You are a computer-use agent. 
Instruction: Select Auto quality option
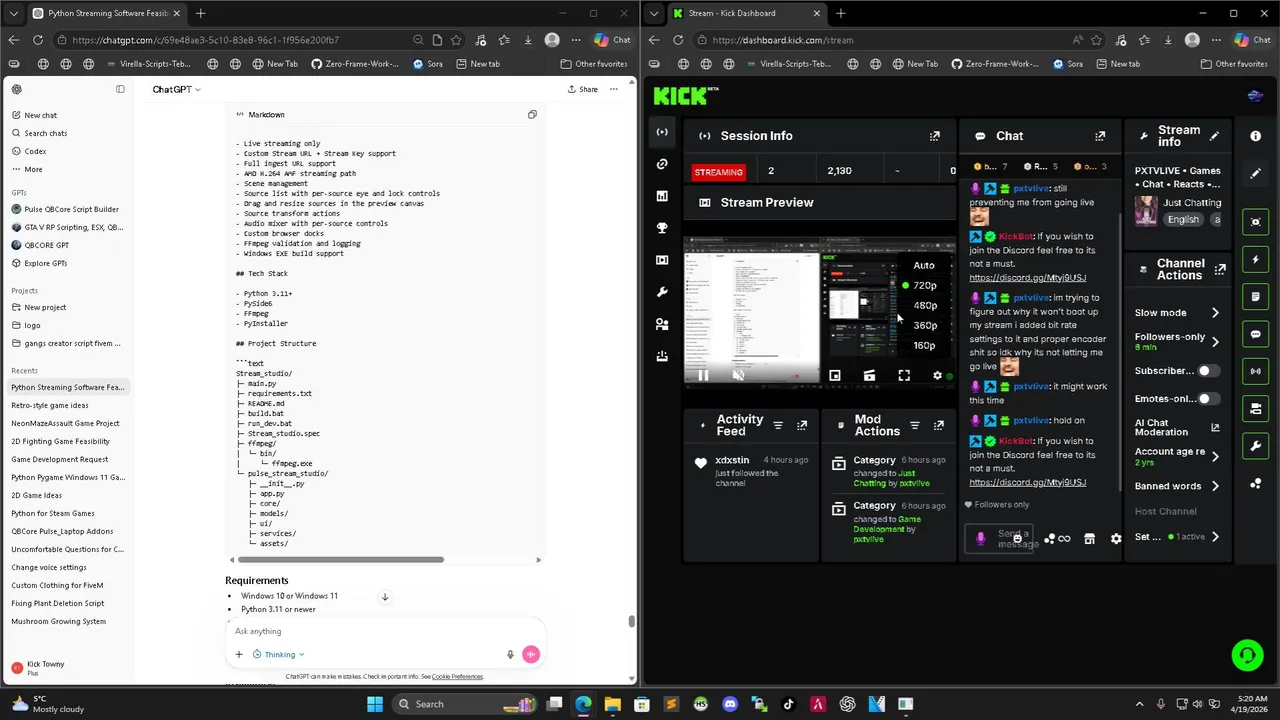coord(924,265)
